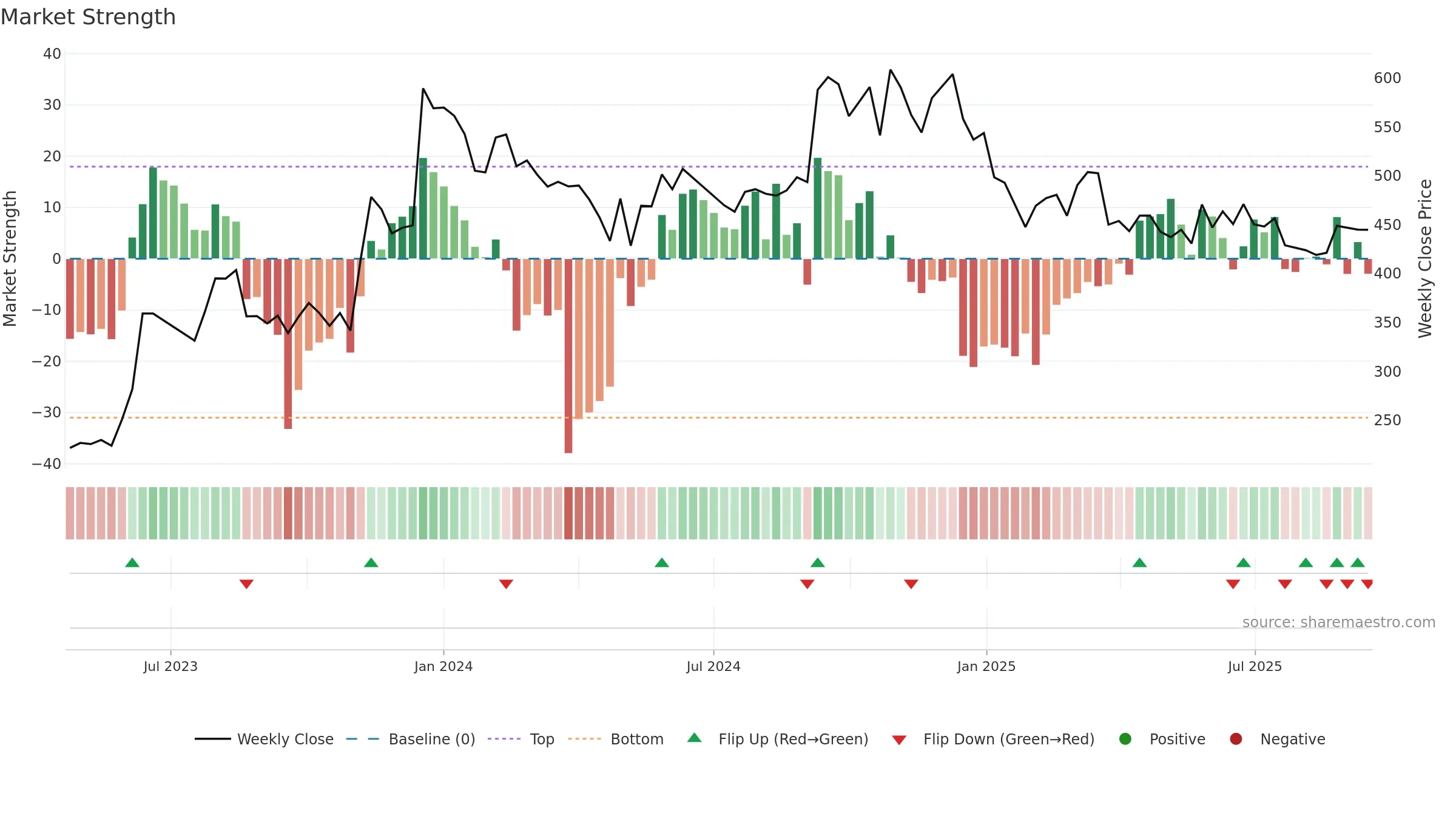This screenshot has height=819, width=1456.
Task: Click the flip-up marker before Jul 2024
Action: (x=662, y=562)
